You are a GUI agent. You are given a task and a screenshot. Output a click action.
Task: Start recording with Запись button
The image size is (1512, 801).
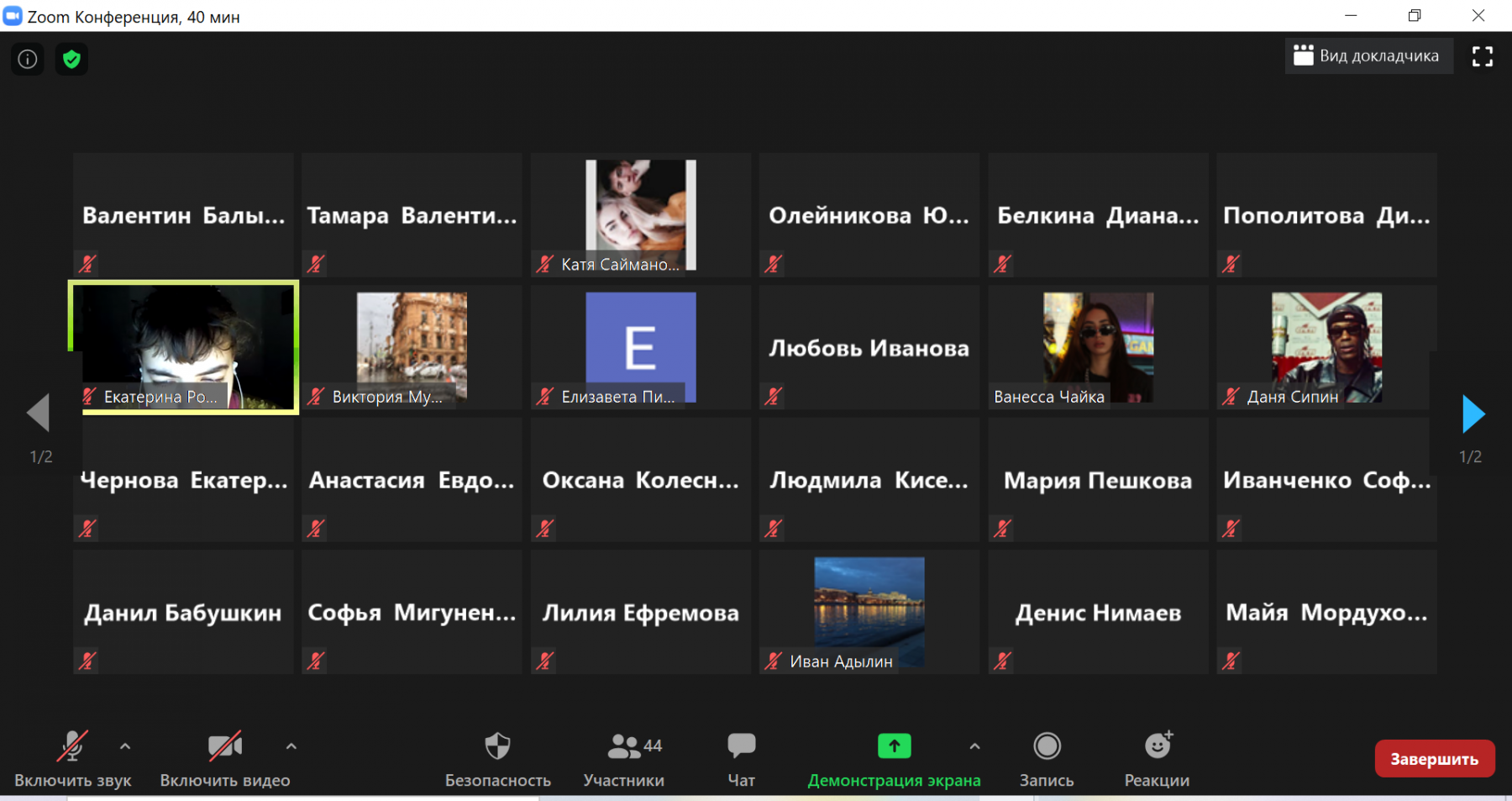(x=1047, y=759)
